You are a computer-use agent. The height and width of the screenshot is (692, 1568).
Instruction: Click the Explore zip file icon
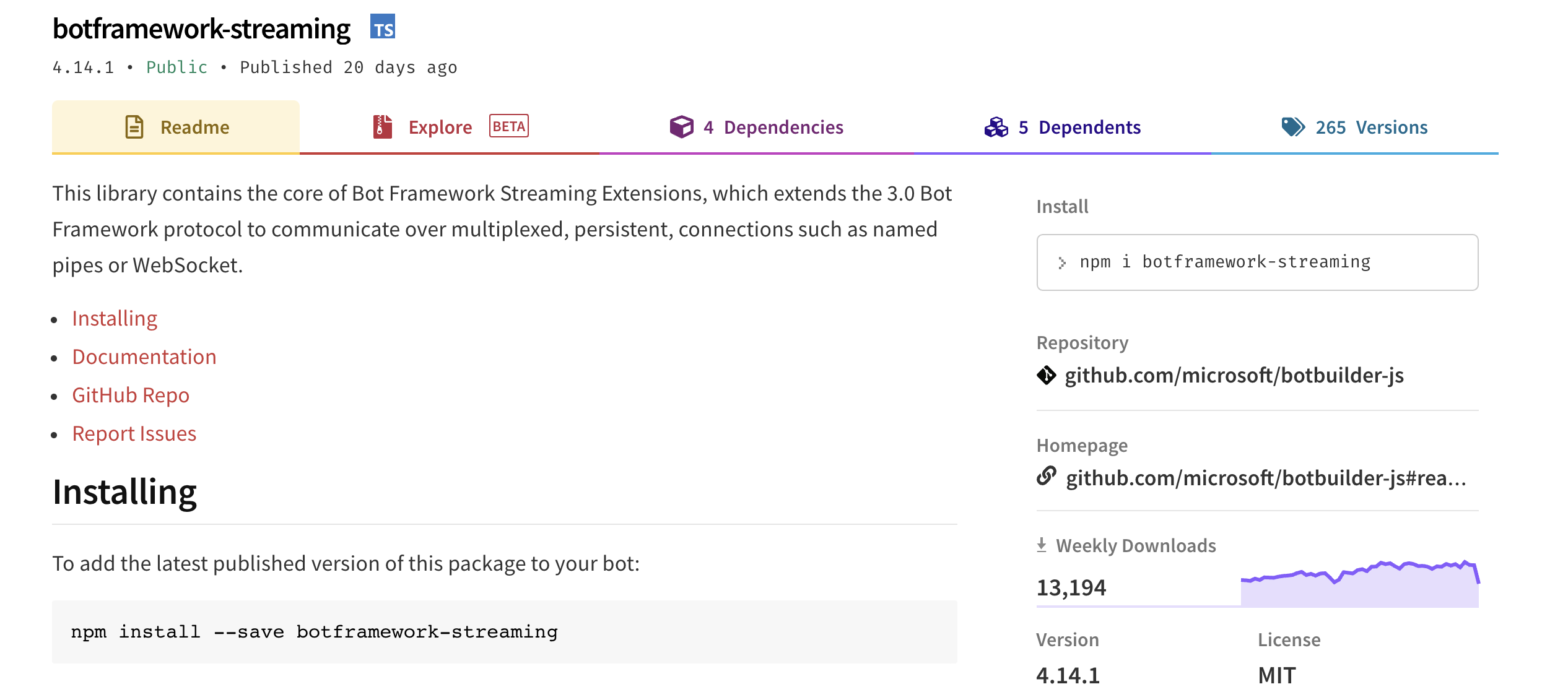coord(382,127)
